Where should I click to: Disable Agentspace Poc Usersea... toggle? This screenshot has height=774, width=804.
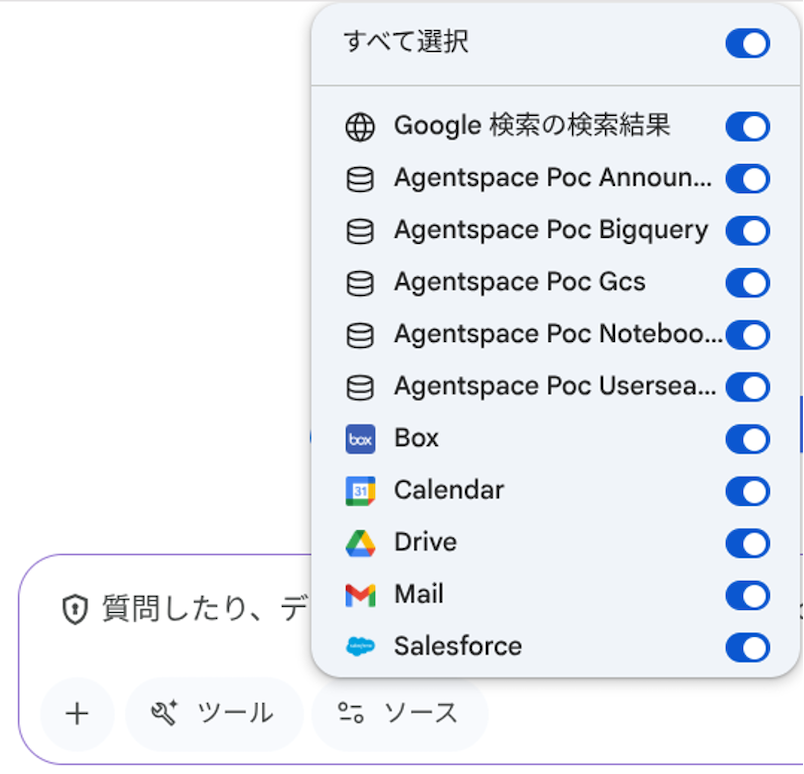pyautogui.click(x=748, y=387)
